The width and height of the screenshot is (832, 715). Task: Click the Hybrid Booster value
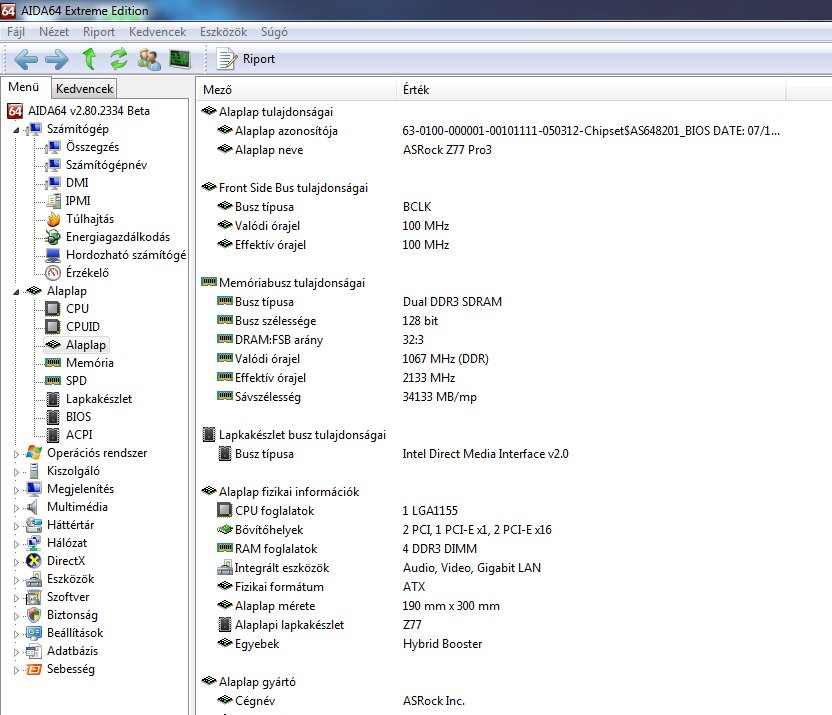(x=443, y=644)
